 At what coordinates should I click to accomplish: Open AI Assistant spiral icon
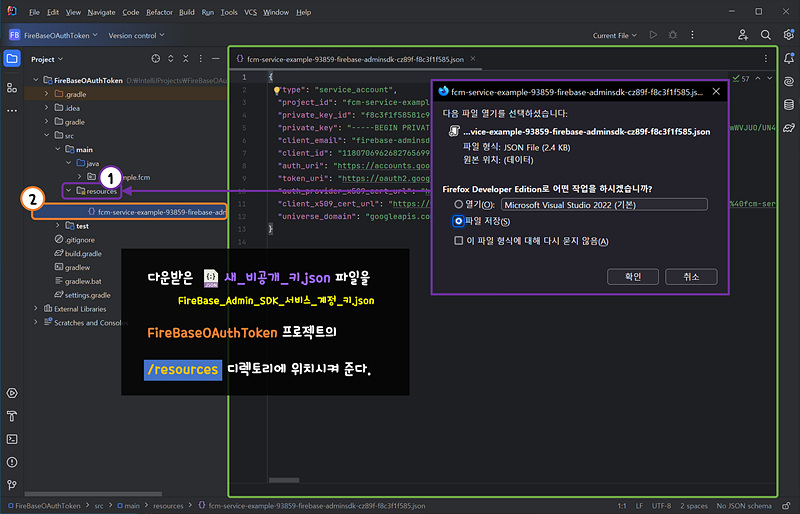click(x=789, y=82)
